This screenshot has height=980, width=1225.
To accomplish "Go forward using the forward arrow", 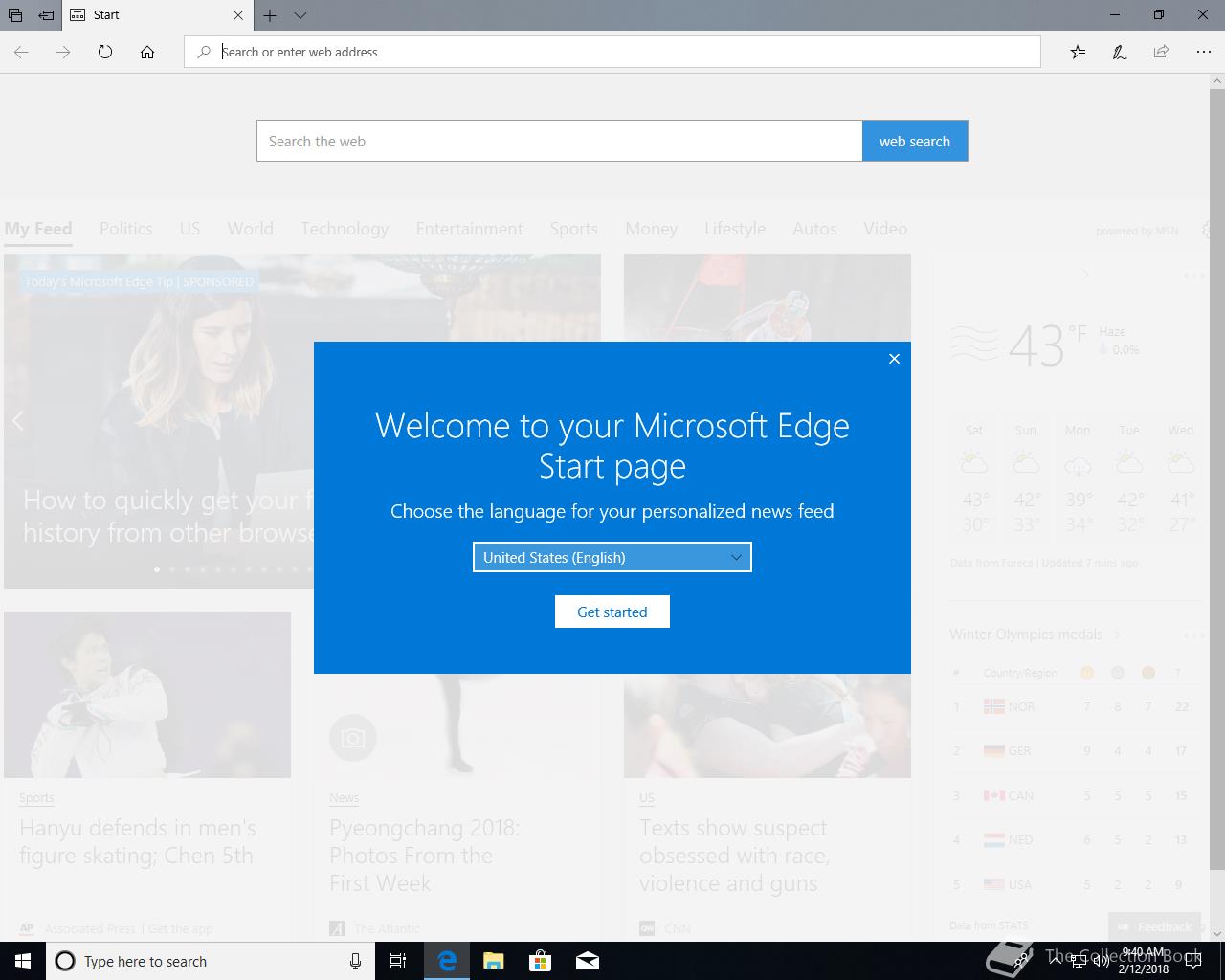I will pyautogui.click(x=63, y=52).
